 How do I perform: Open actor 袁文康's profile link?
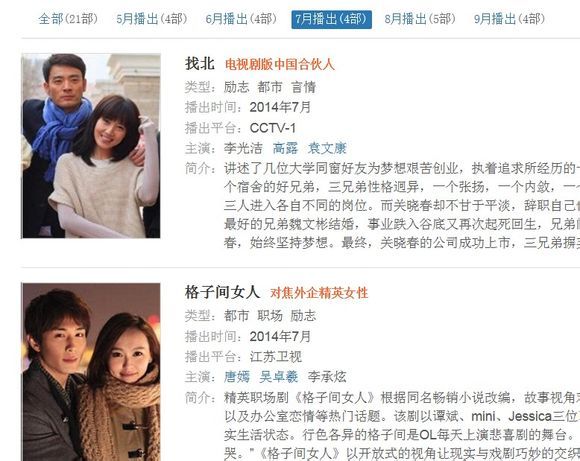327,148
